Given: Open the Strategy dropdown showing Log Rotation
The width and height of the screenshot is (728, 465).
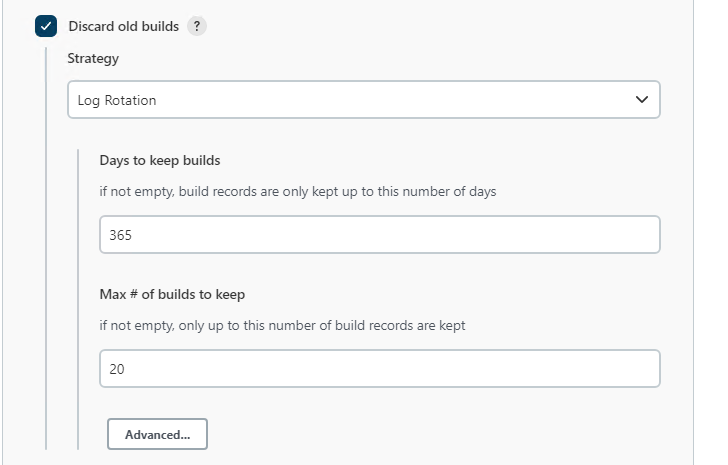Looking at the screenshot, I should 363,100.
